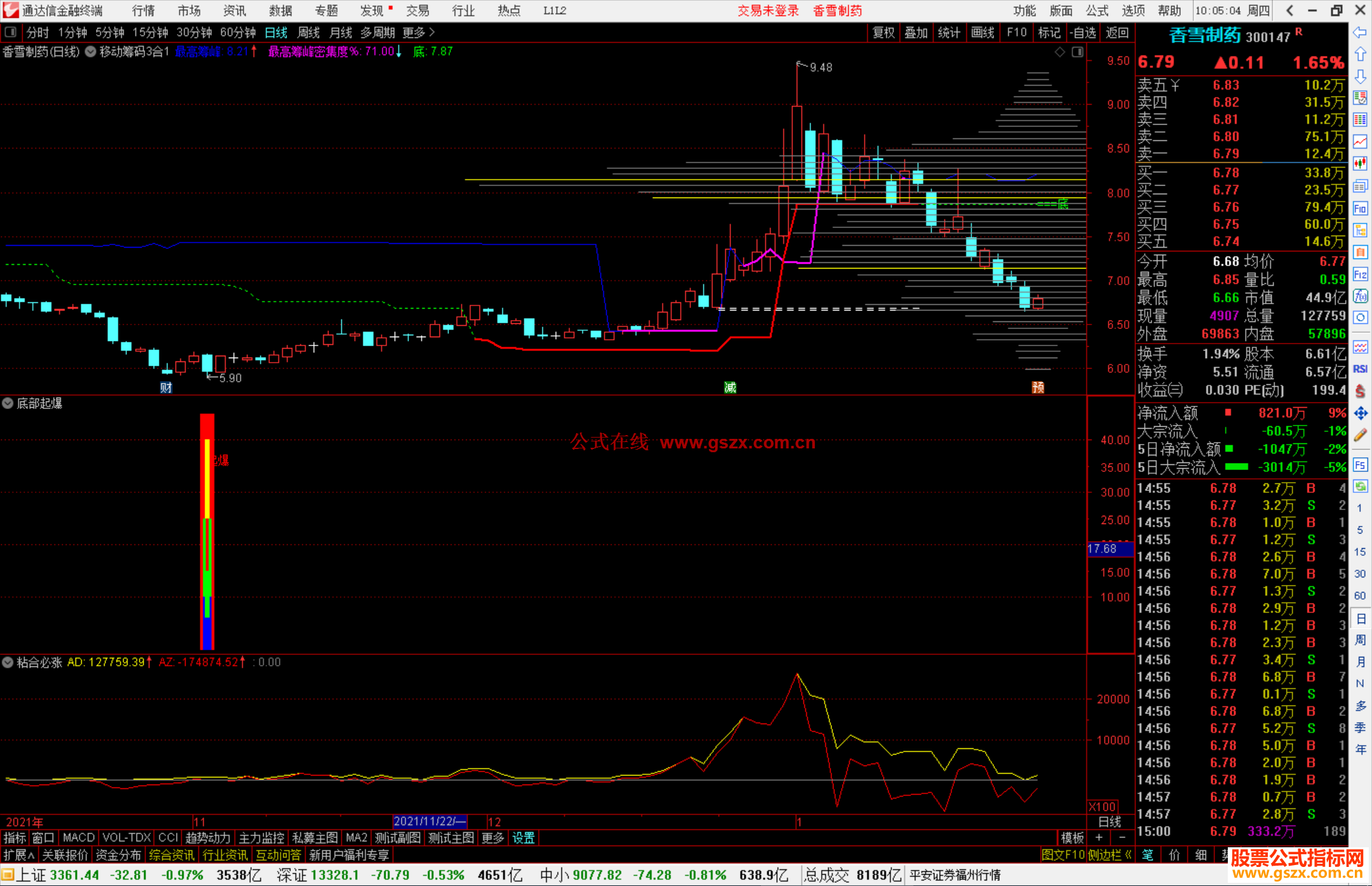The image size is (1372, 886).
Task: Toggle the 移动筹码3合1 main indicator circle
Action: point(91,52)
